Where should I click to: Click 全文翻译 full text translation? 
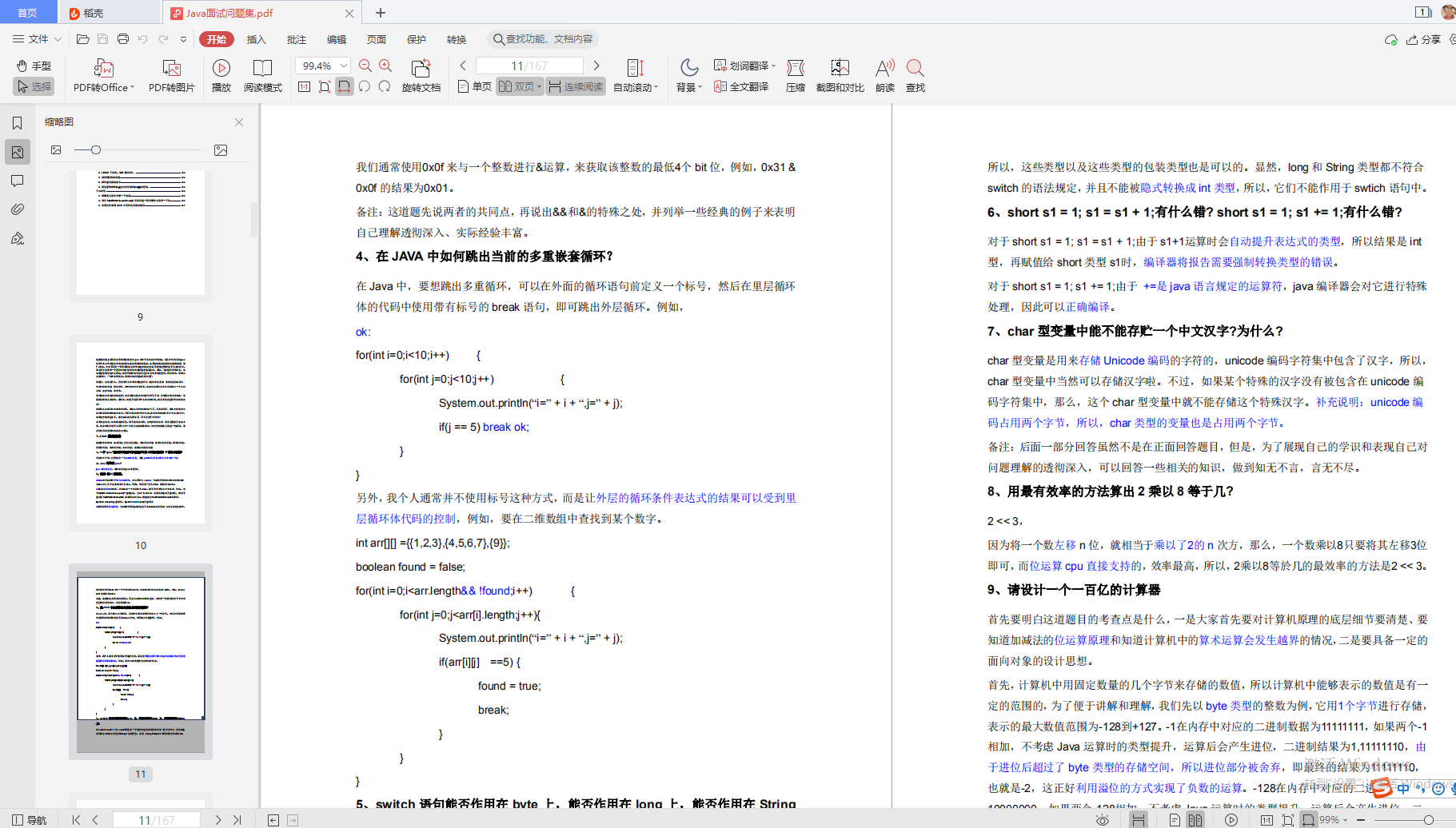pos(741,86)
